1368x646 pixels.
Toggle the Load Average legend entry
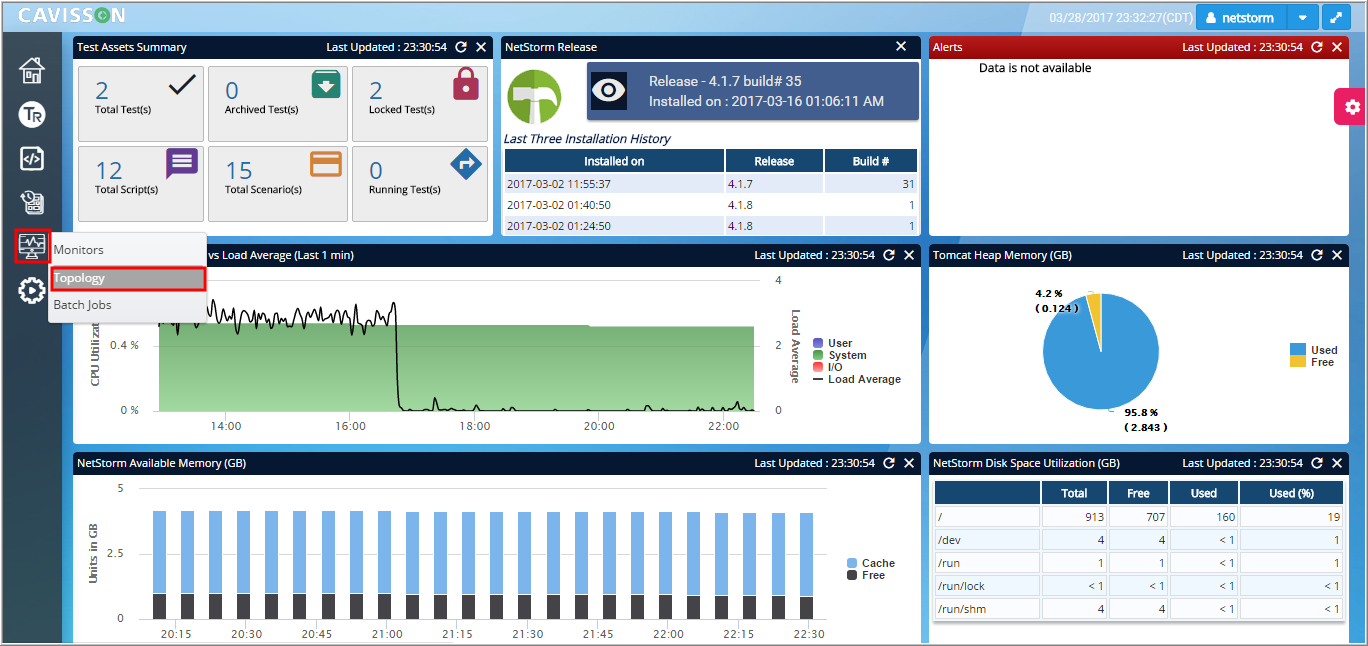856,379
